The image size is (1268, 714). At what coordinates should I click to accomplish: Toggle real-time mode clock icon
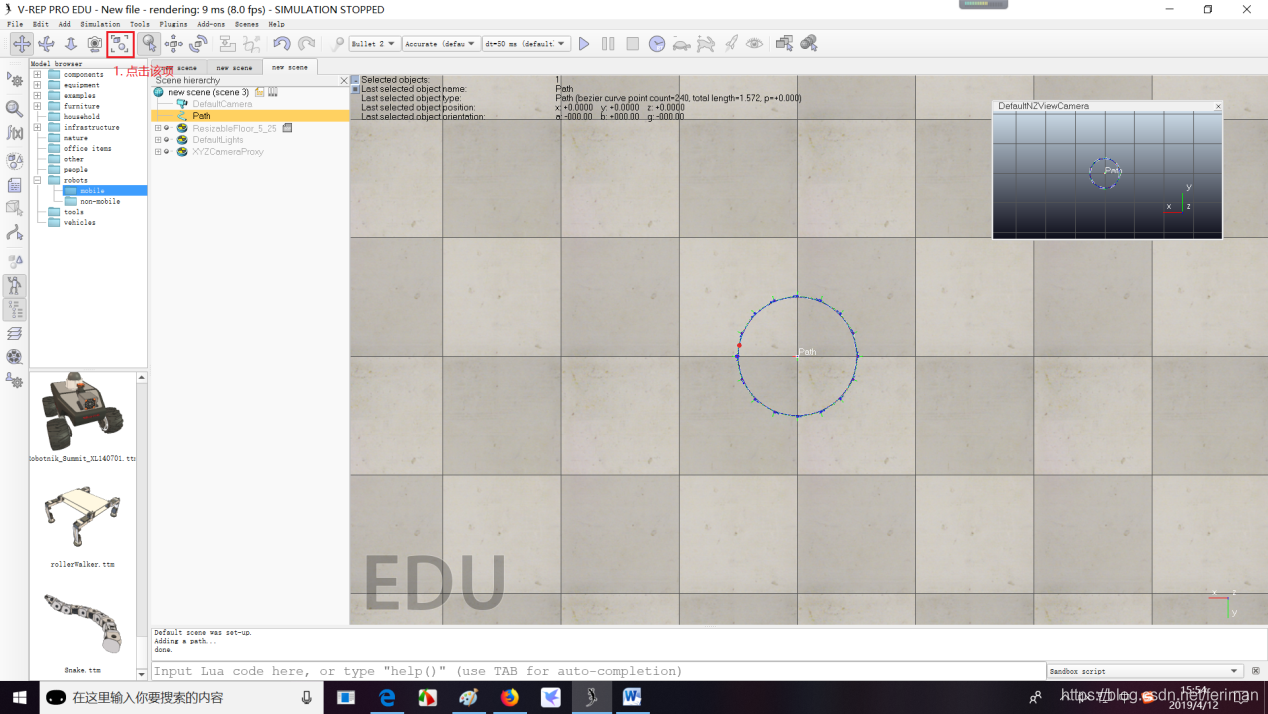pyautogui.click(x=657, y=44)
